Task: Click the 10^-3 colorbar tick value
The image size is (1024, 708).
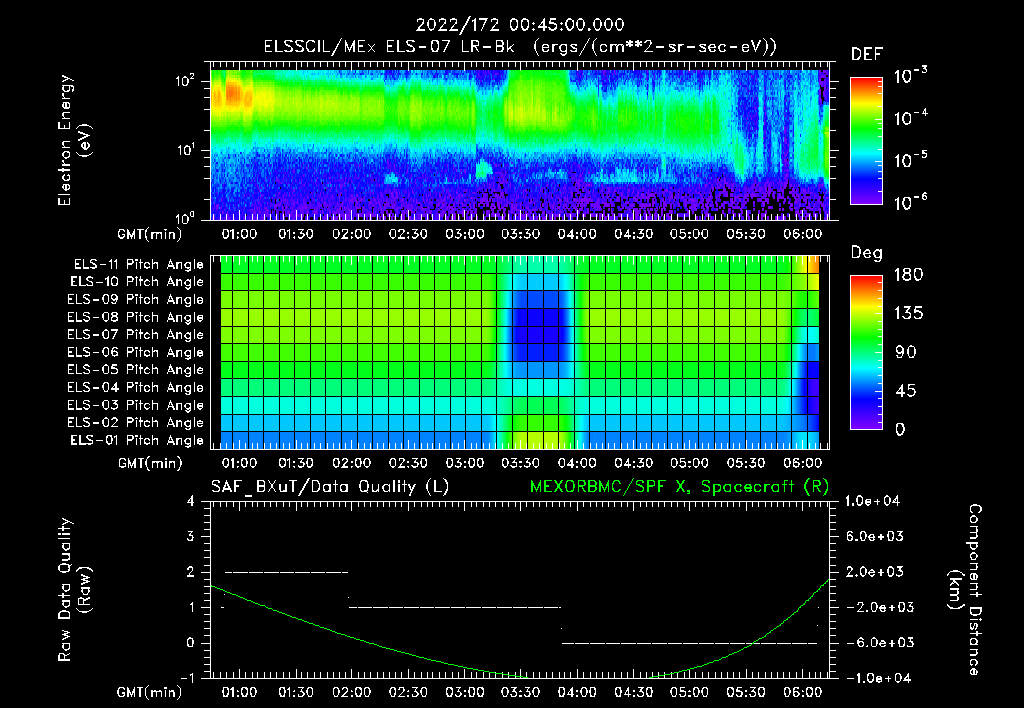Action: coord(910,76)
